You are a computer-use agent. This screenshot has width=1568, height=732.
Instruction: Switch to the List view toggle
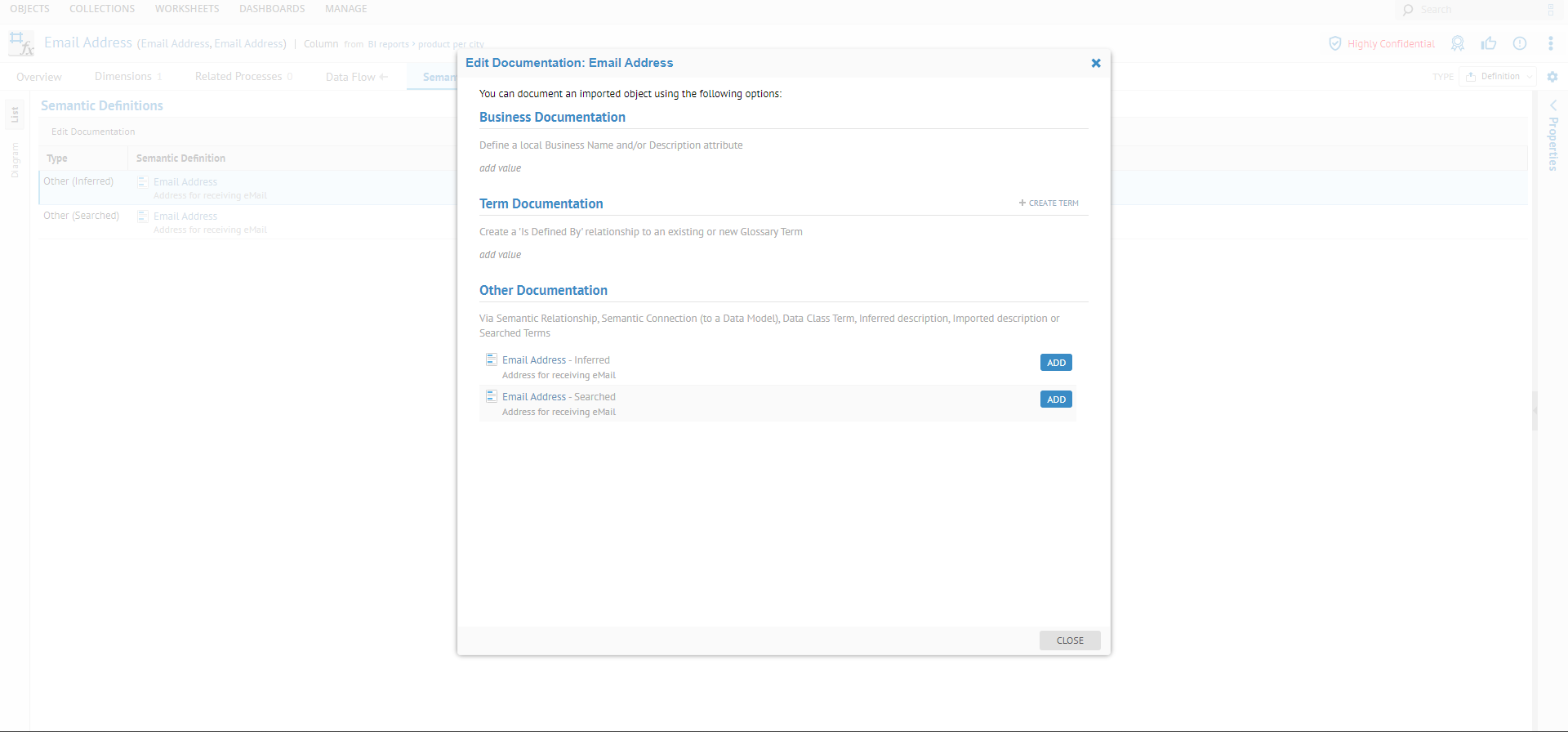click(15, 115)
